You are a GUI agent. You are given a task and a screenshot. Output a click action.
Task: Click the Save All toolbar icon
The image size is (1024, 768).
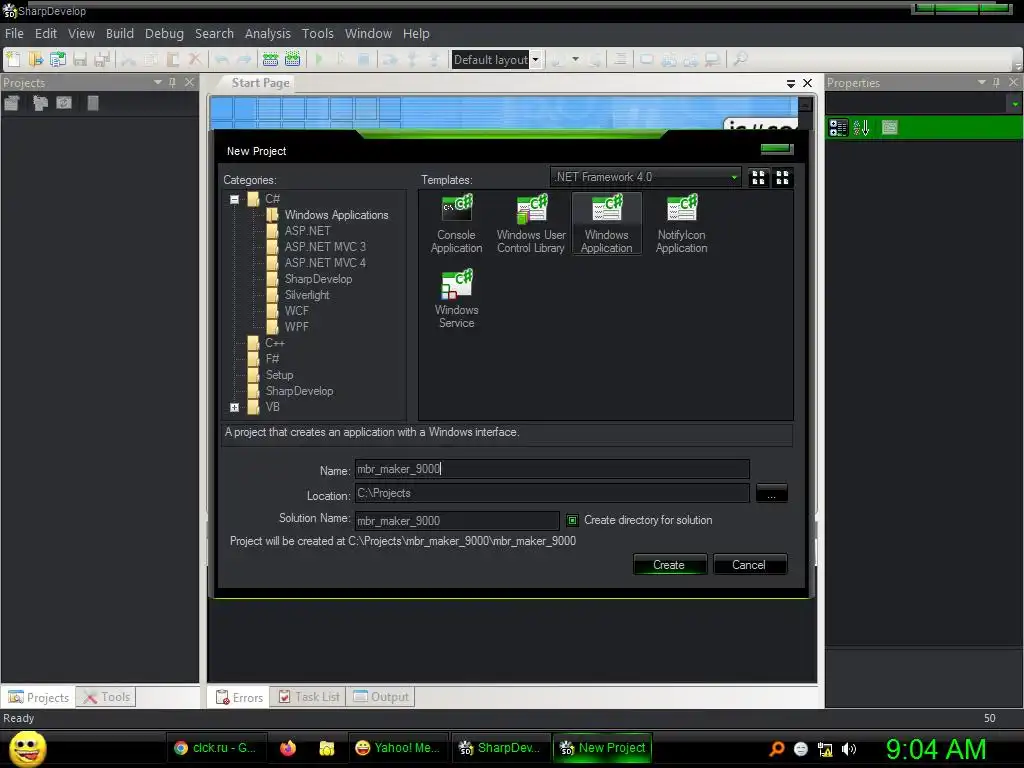102,59
